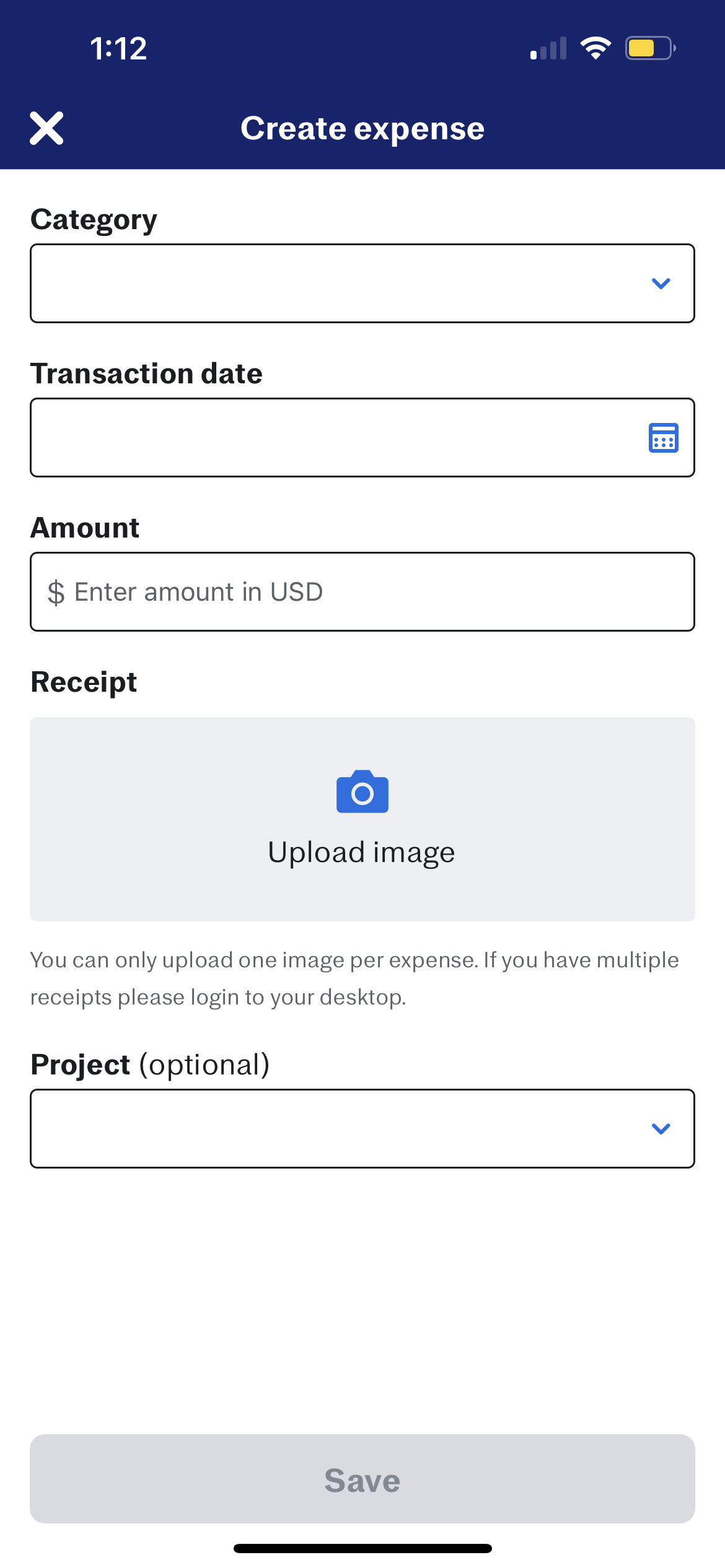
Task: Tap the Transaction date label
Action: [x=147, y=373]
